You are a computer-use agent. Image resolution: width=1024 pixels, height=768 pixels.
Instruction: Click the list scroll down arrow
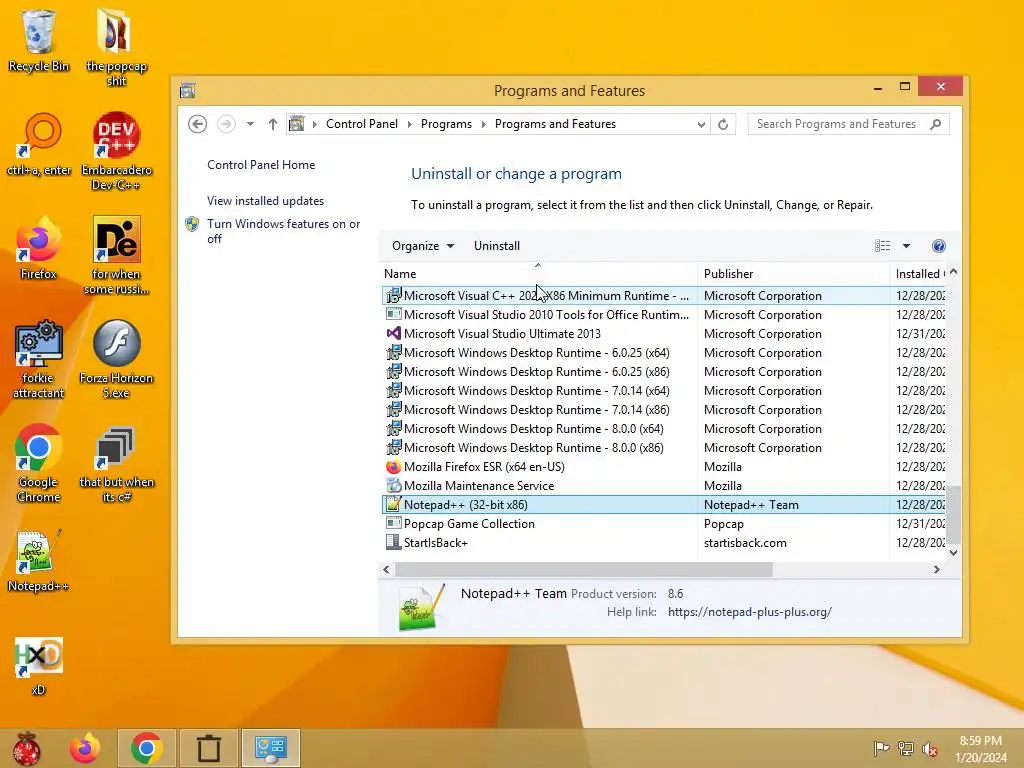point(953,552)
